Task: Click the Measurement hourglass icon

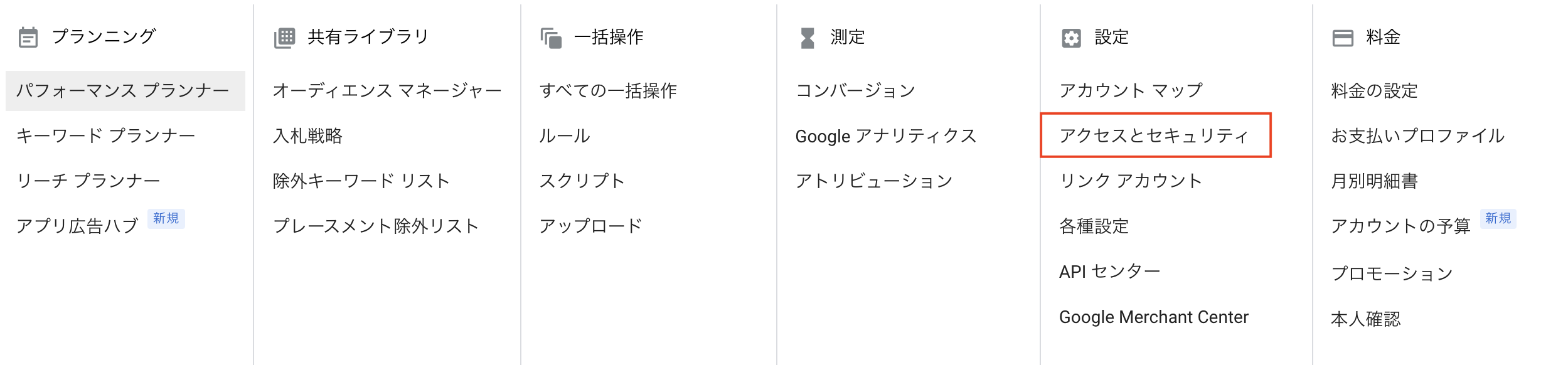Action: tap(808, 38)
